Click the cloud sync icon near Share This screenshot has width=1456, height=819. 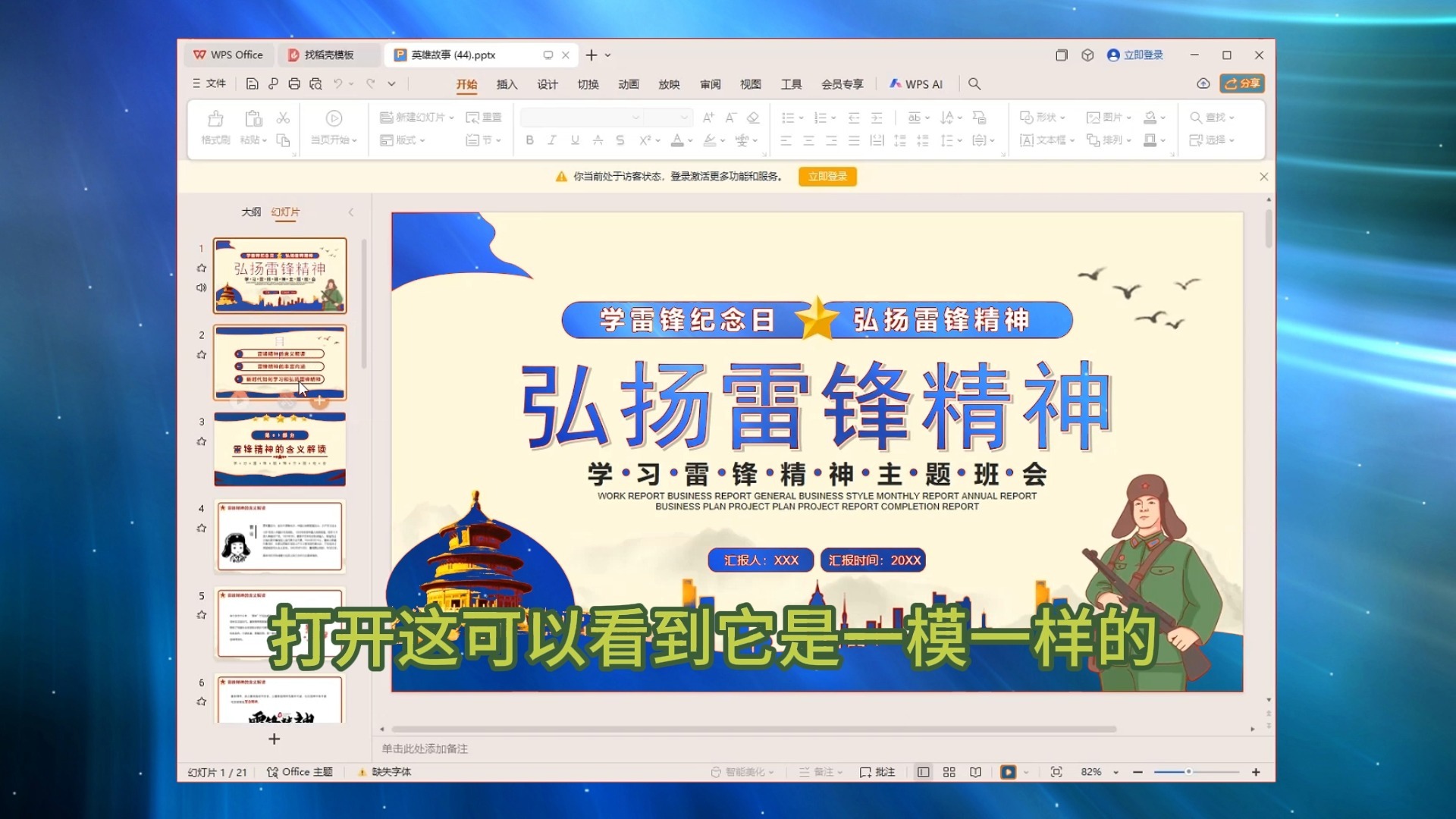click(1203, 83)
